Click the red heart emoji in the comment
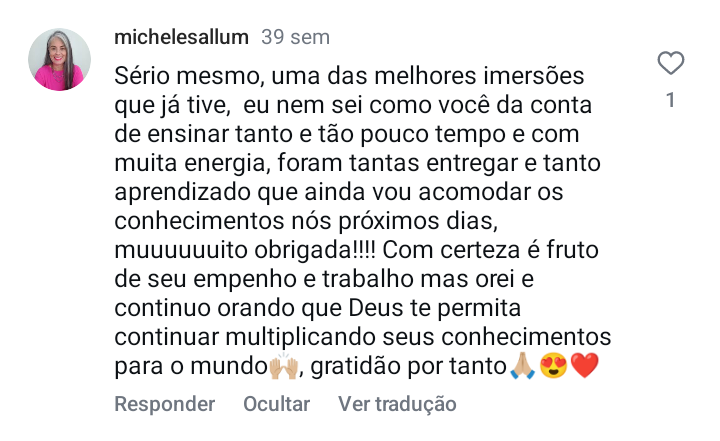Viewport: 720px width, 441px height. [584, 367]
